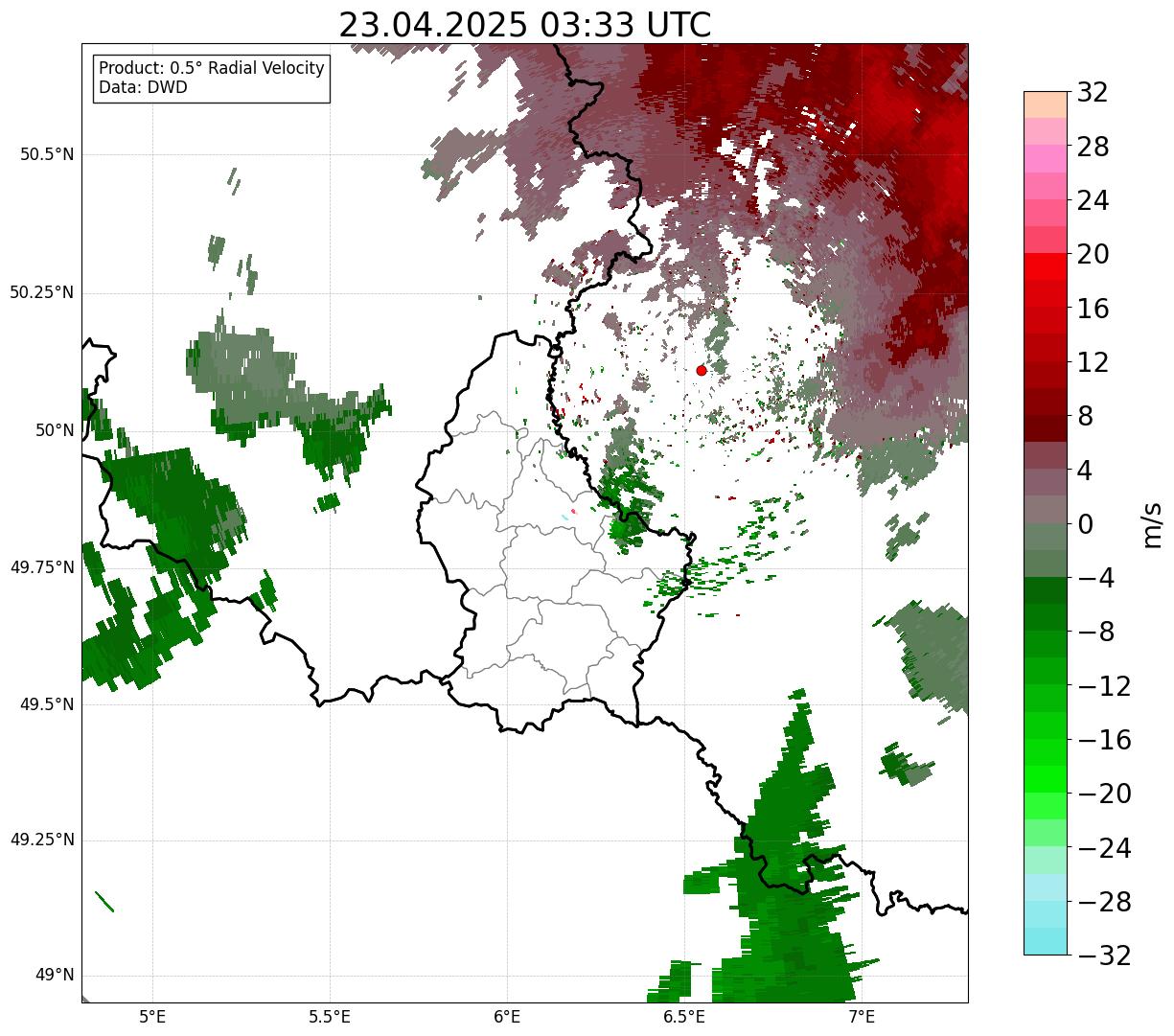Click the colorbar value −20
Screen dimensions: 1174x1036
(x=1104, y=794)
